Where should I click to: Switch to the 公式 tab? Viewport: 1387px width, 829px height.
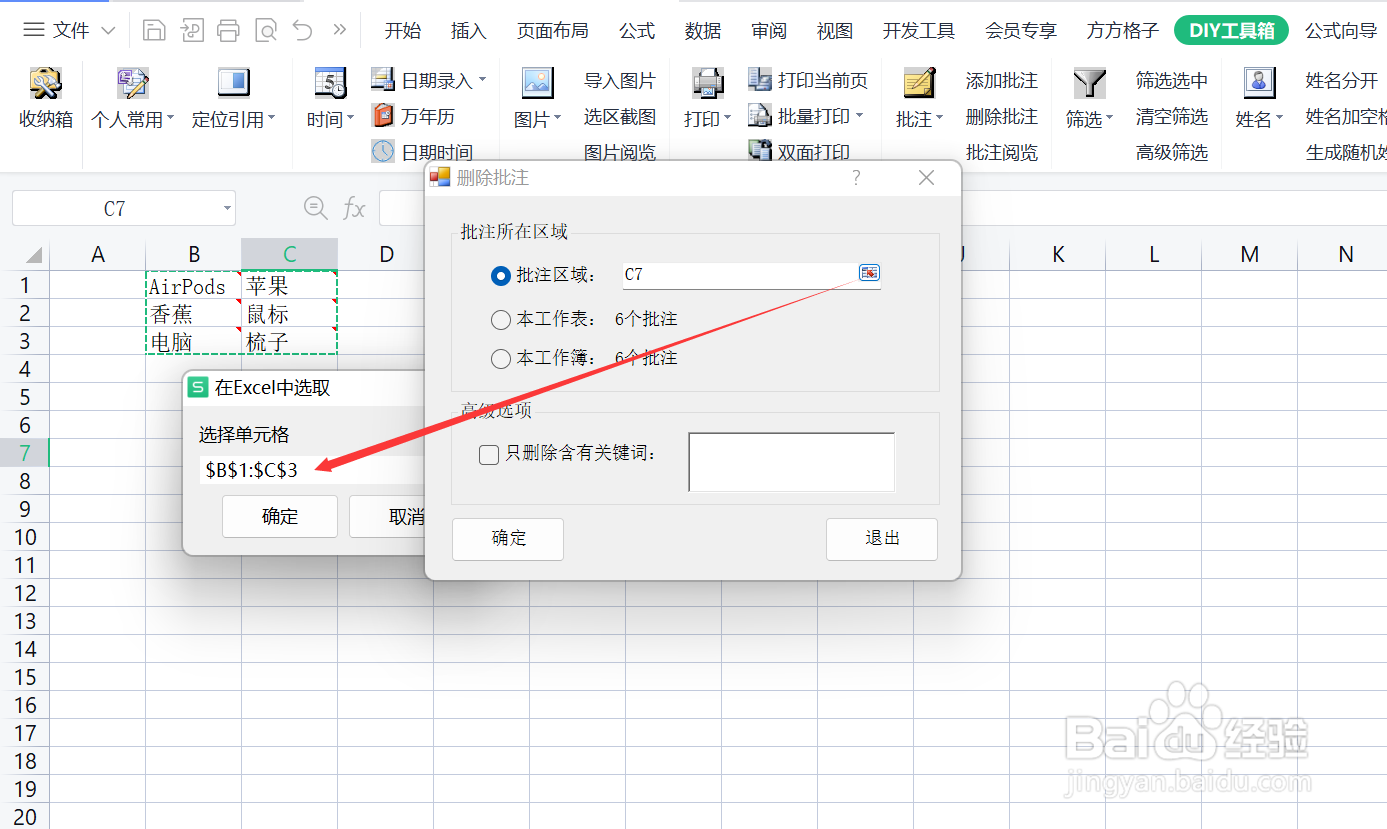pos(637,31)
